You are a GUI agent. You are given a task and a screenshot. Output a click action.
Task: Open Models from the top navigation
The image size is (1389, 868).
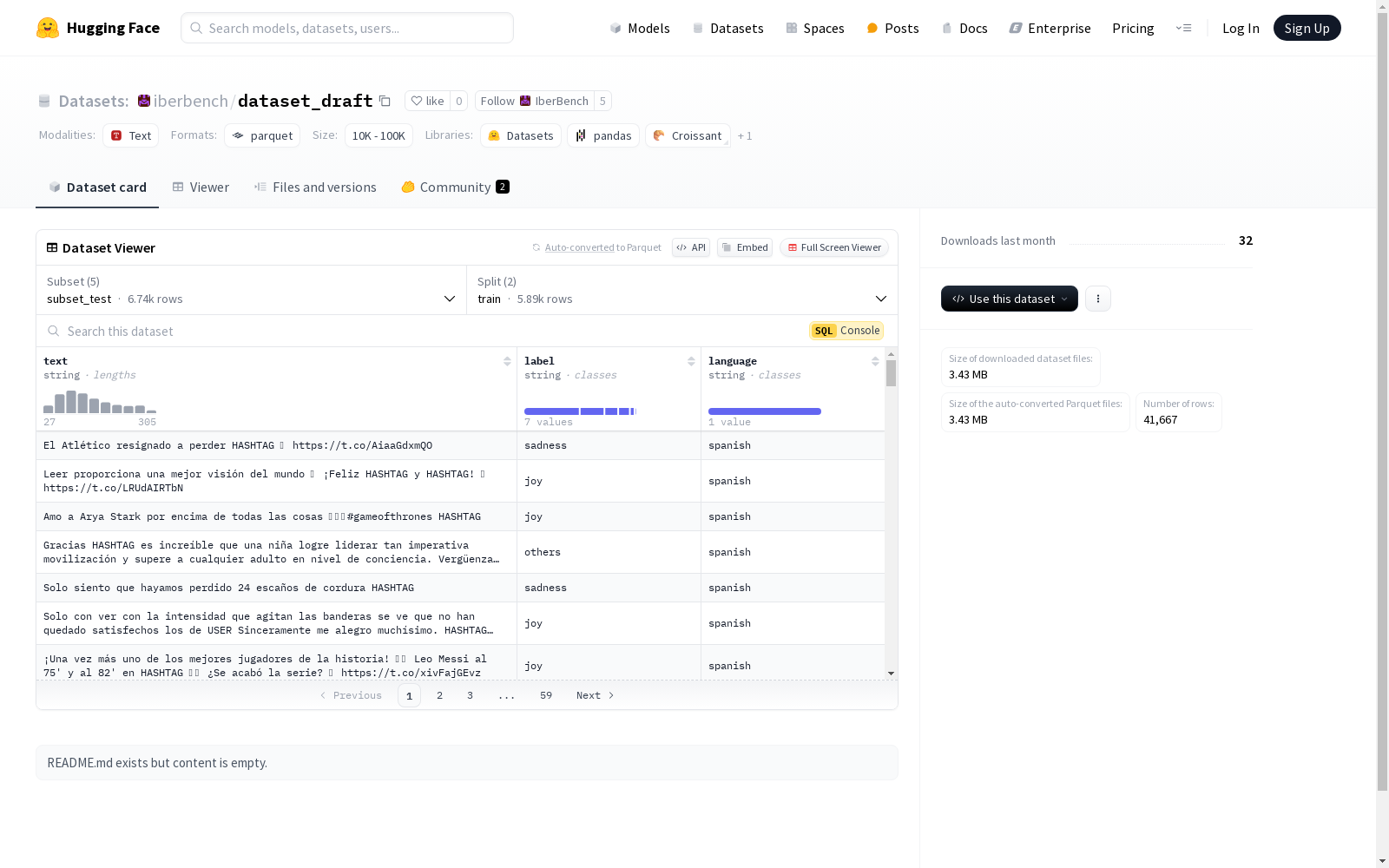coord(640,28)
